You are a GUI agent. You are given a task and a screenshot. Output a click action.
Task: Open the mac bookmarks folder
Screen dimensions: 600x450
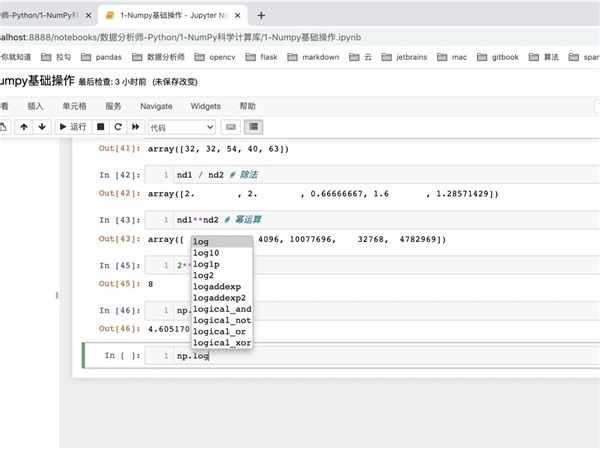click(452, 57)
